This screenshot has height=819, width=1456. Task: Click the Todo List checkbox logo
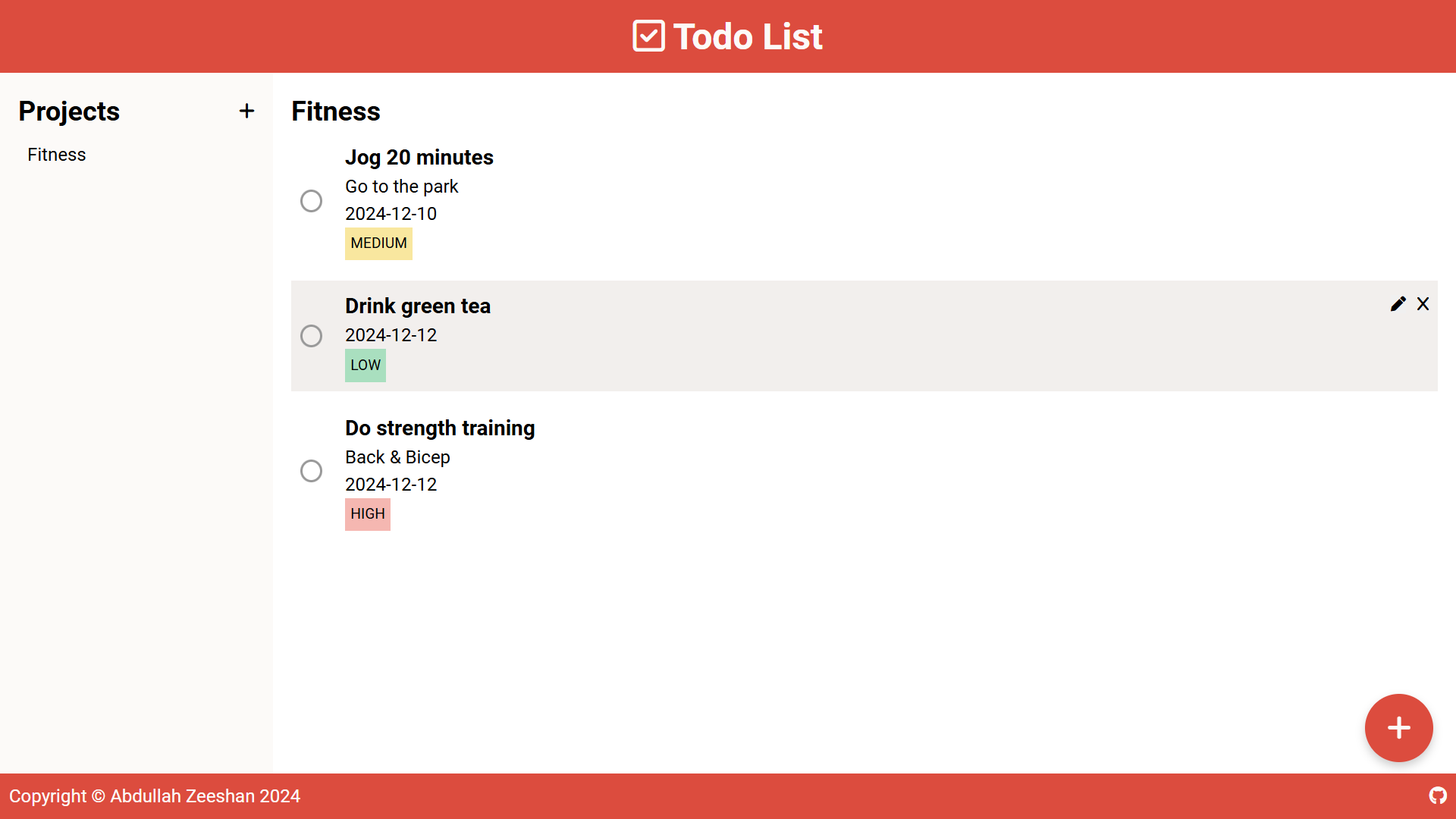[x=648, y=36]
